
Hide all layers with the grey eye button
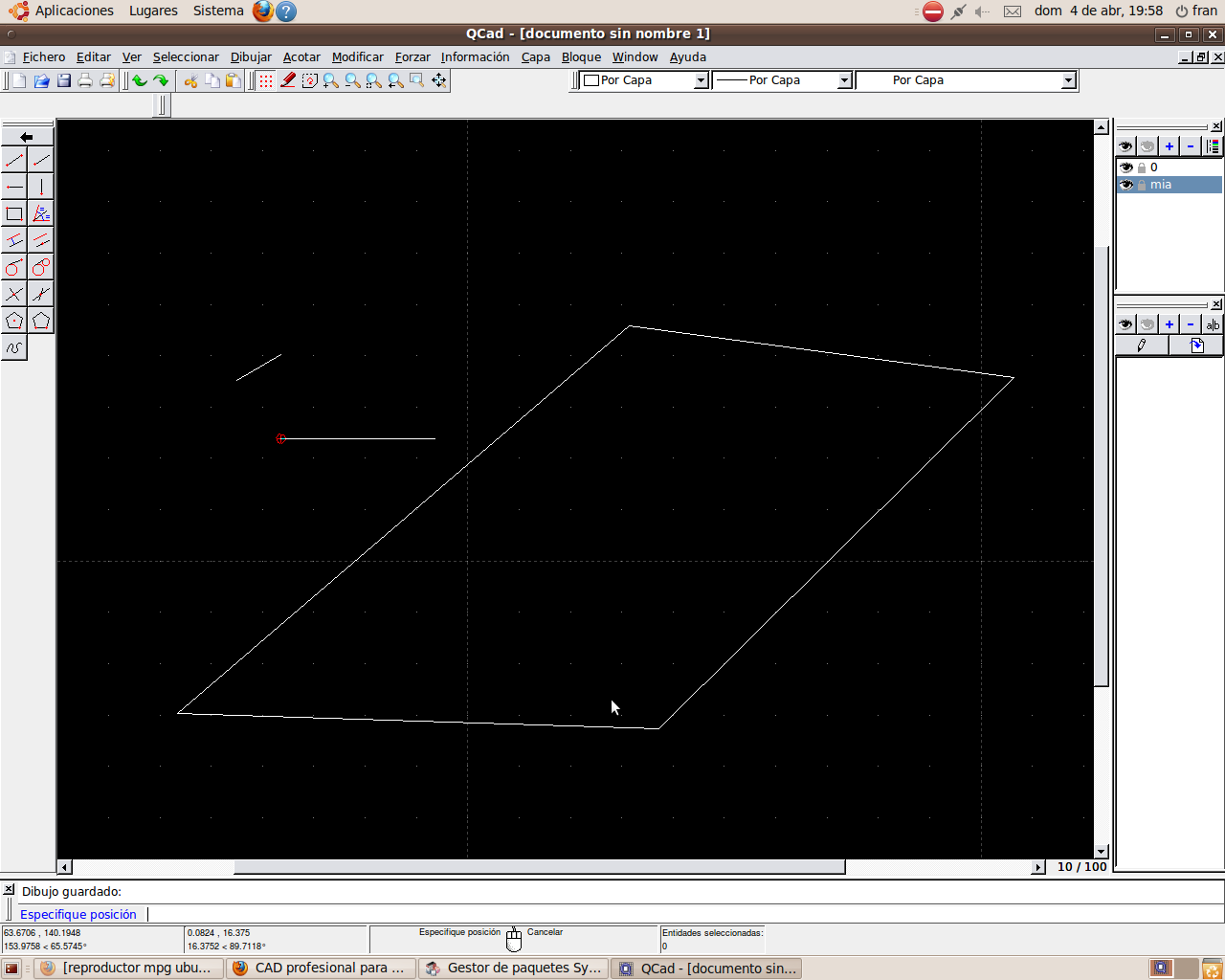coord(1147,146)
